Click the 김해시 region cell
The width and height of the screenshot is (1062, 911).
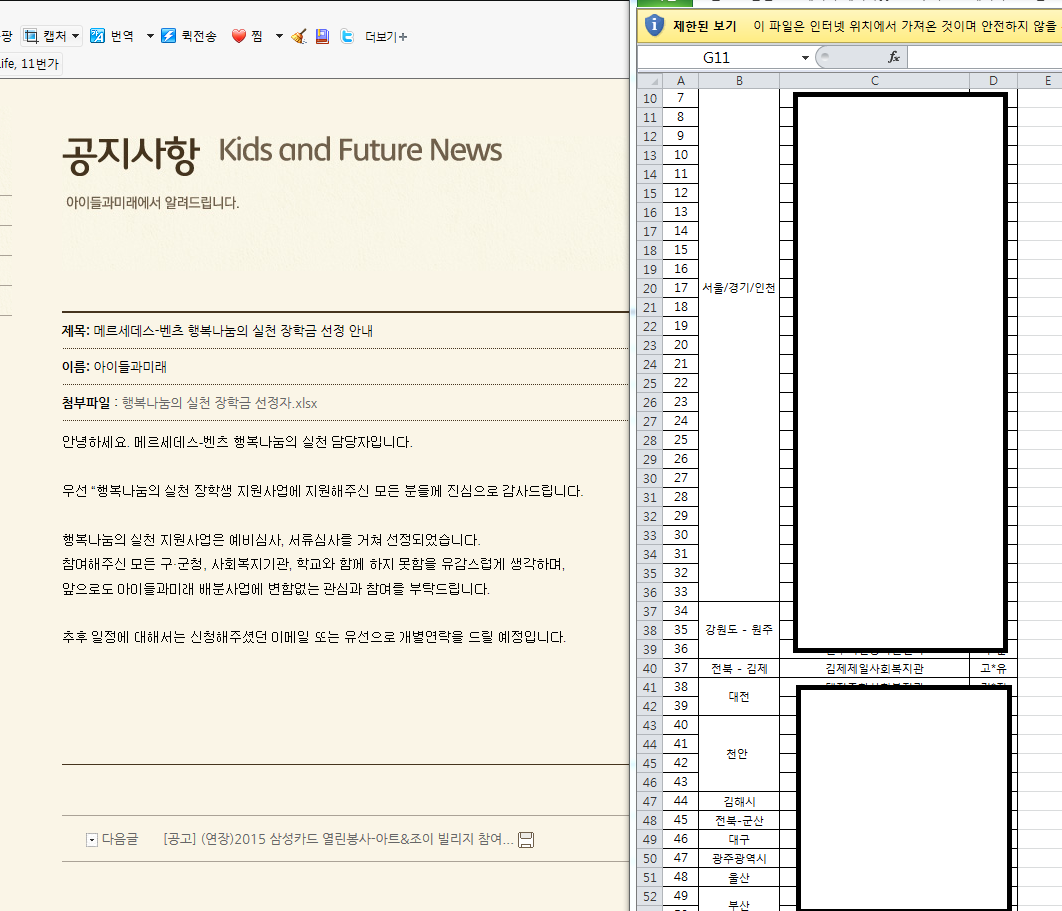pyautogui.click(x=739, y=801)
